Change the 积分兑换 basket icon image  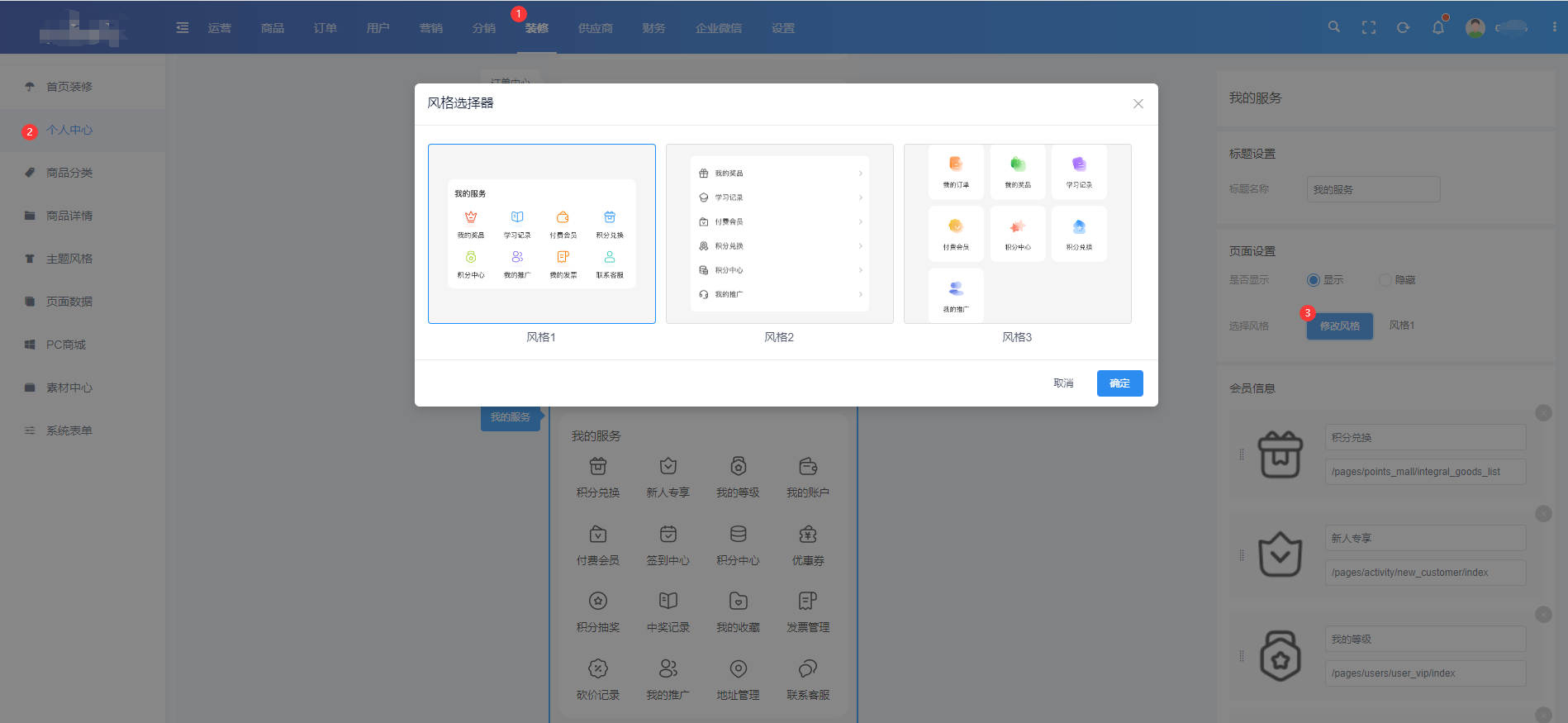1281,454
